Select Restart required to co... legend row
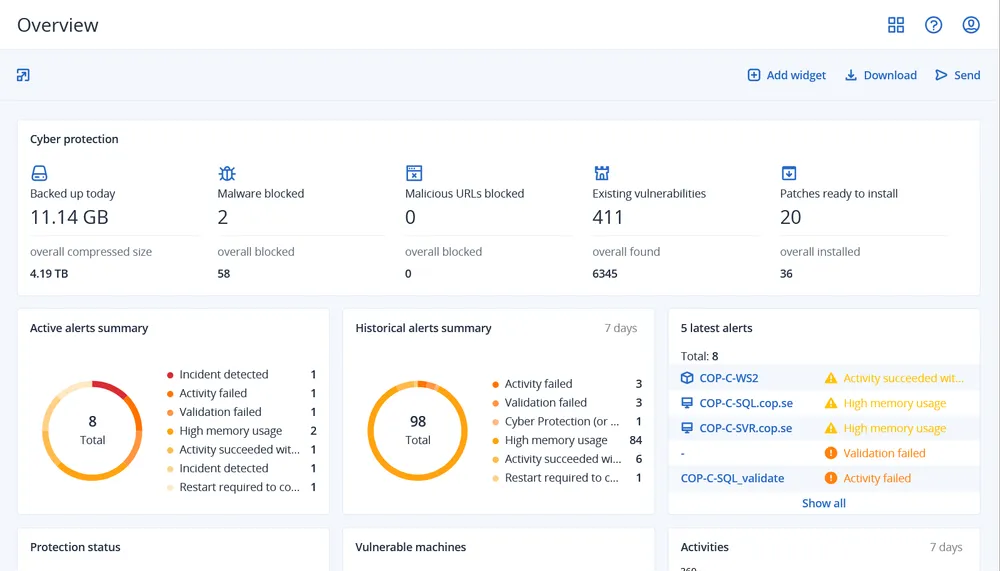The height and width of the screenshot is (572, 1000). tap(242, 487)
